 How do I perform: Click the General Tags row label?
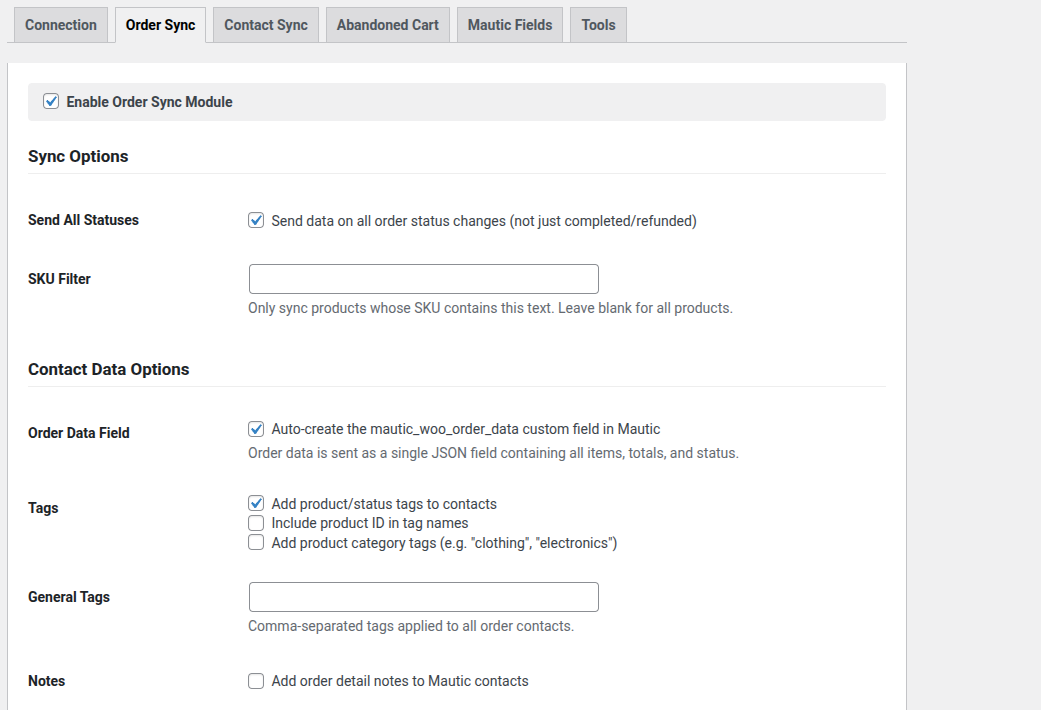69,597
